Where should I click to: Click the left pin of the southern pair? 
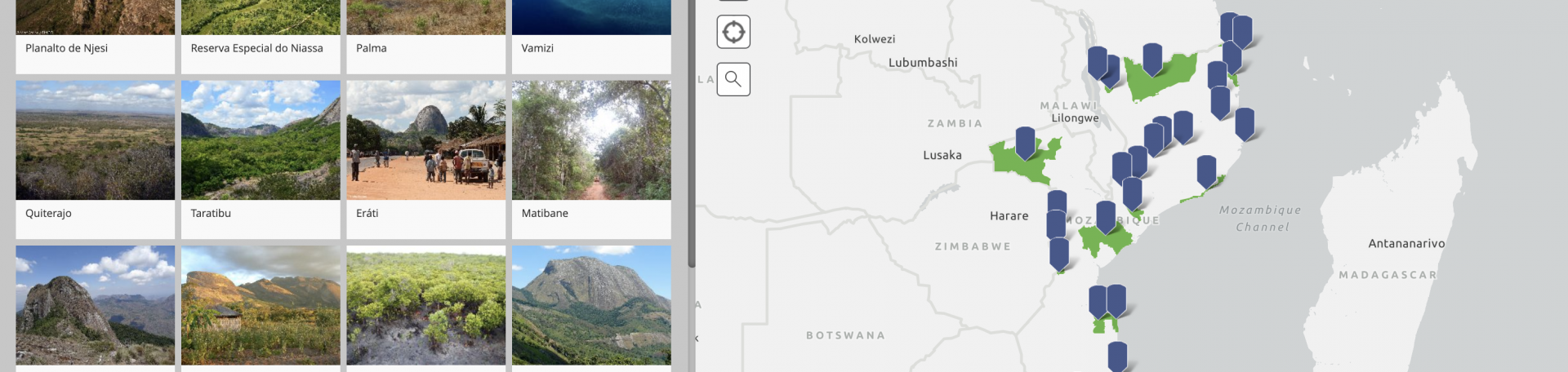coord(1098,300)
